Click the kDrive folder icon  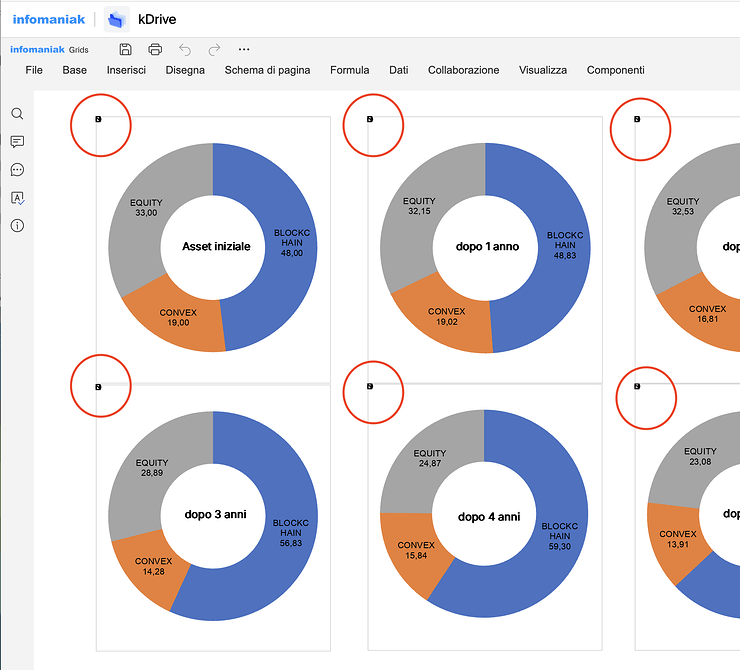click(117, 19)
